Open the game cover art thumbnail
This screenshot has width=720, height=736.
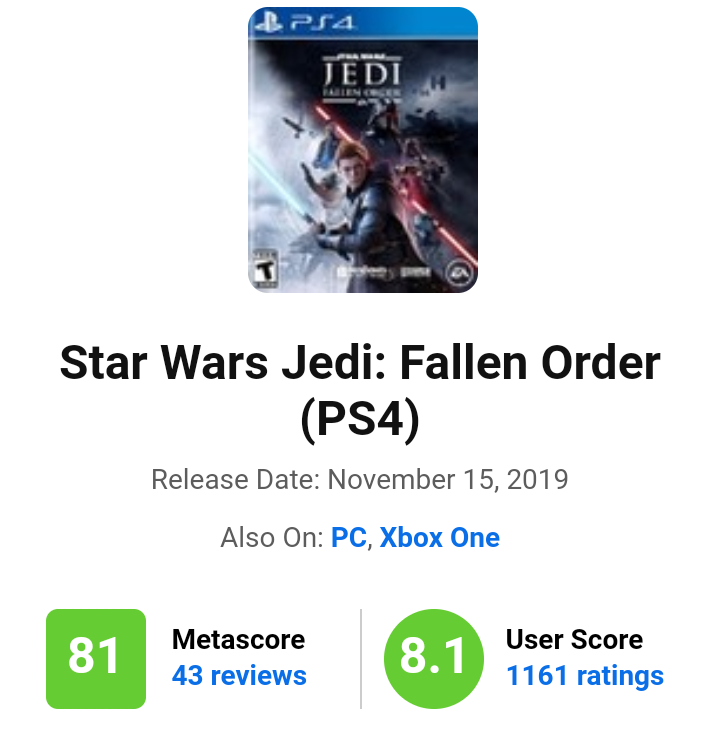(x=363, y=150)
